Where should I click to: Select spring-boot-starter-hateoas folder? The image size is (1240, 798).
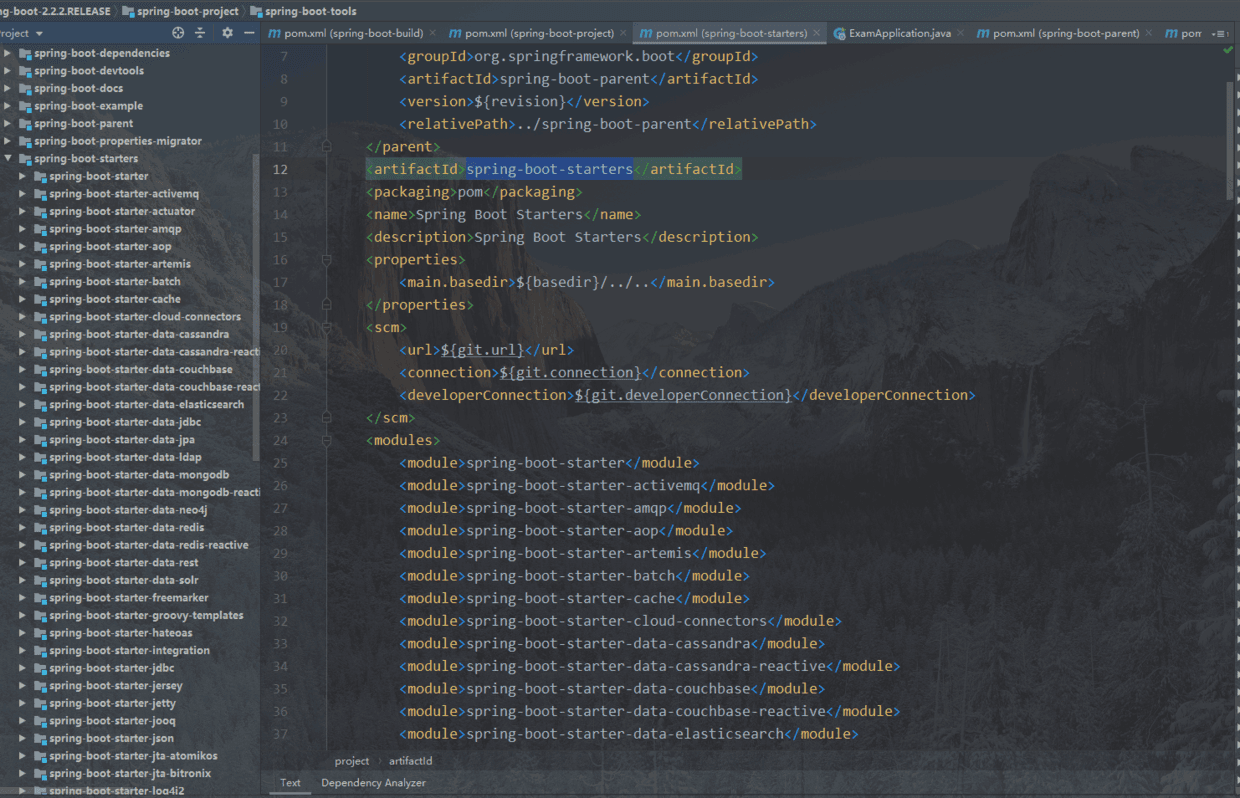pos(120,633)
